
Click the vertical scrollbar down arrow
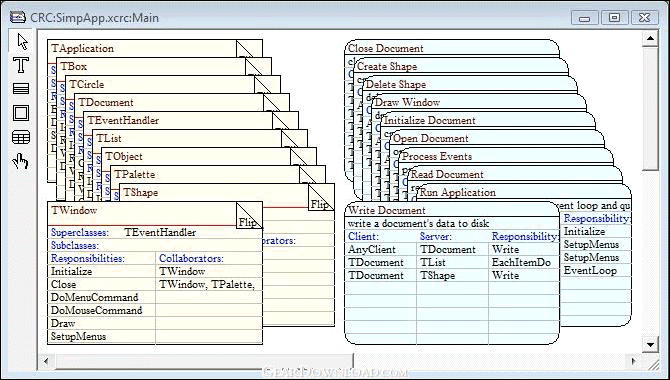[650, 344]
